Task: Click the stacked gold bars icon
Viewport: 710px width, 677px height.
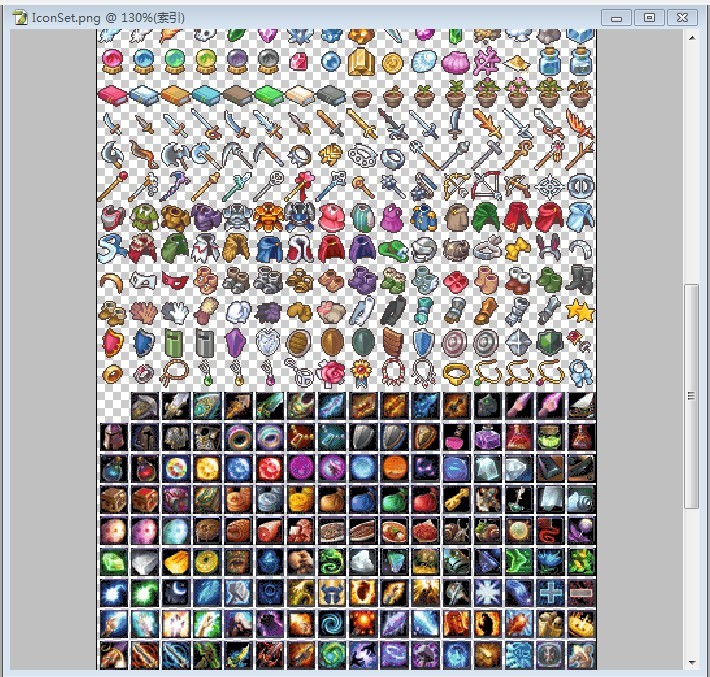Action: [x=361, y=62]
